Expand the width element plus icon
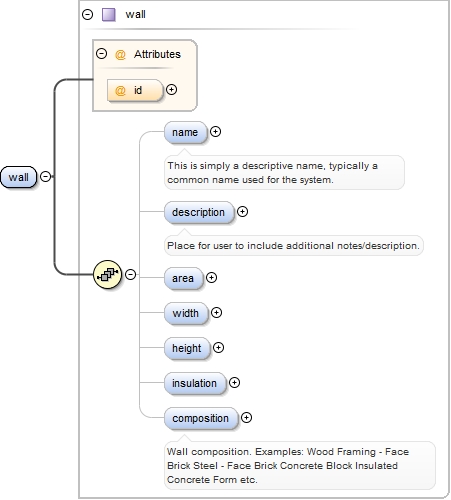 [216, 312]
